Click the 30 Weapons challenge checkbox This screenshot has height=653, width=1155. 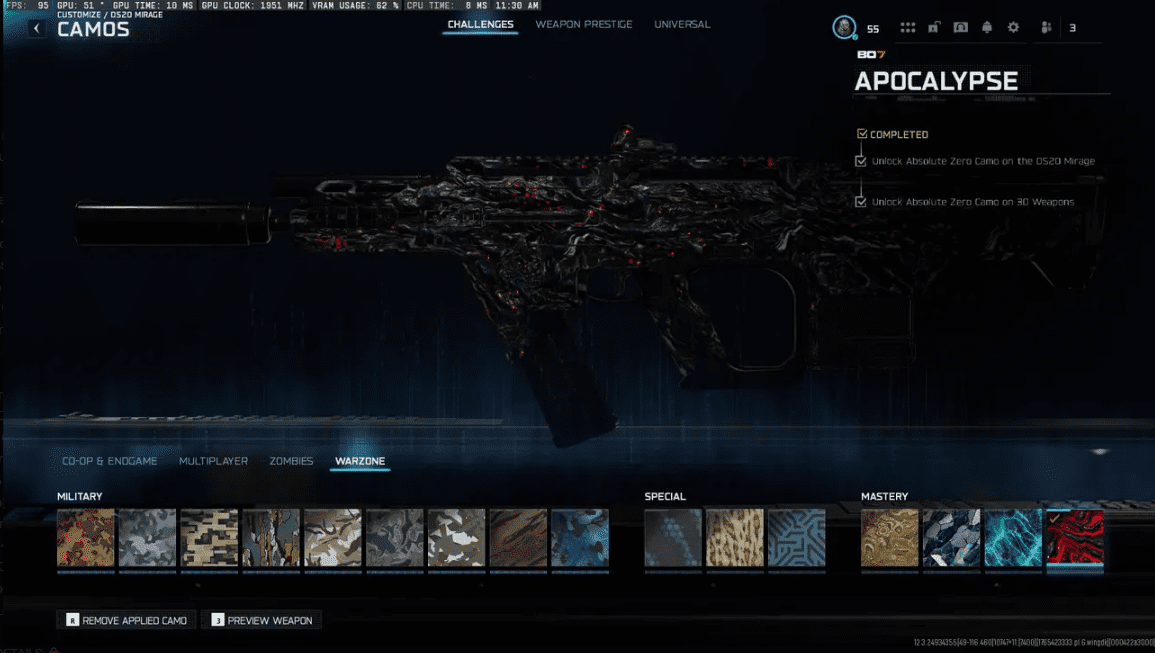click(x=861, y=202)
